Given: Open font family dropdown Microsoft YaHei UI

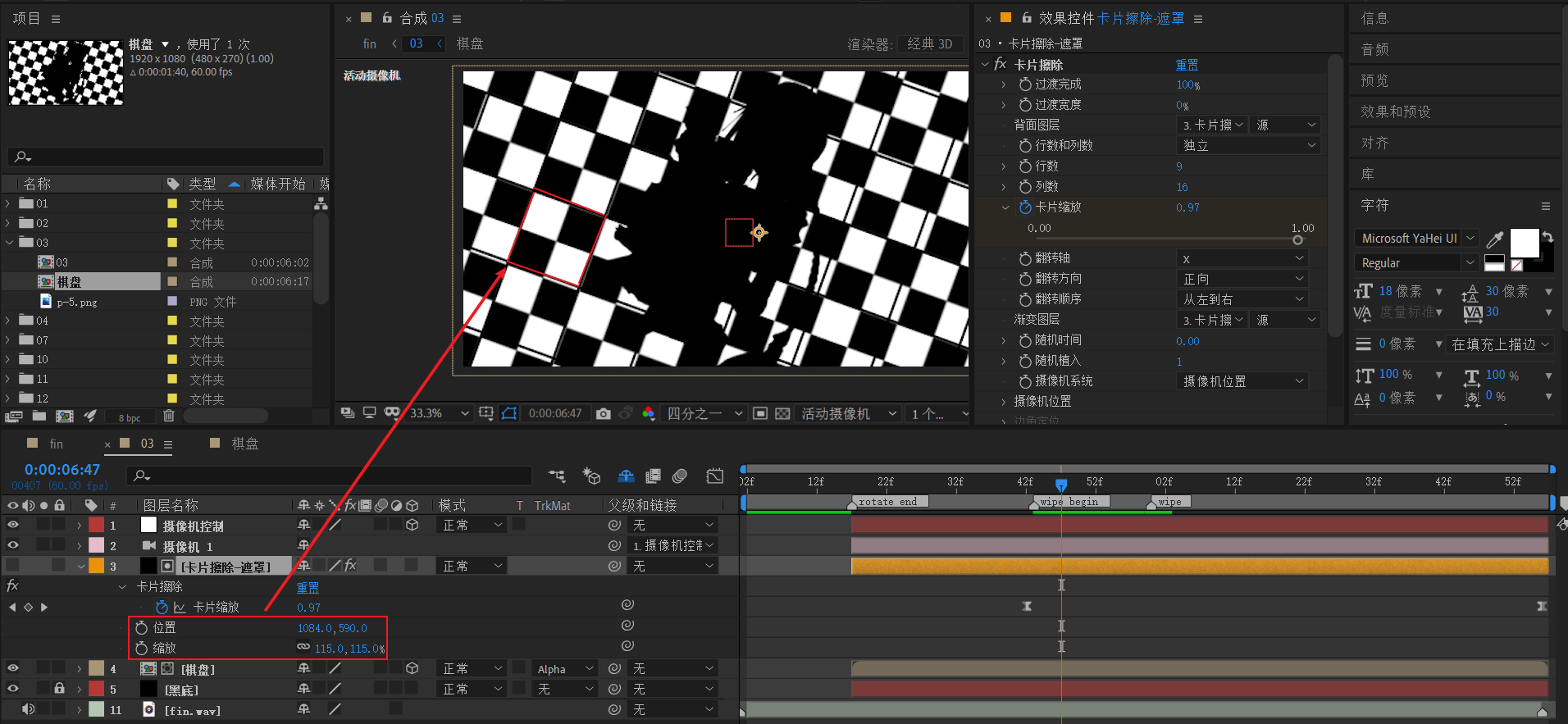Looking at the screenshot, I should pyautogui.click(x=1416, y=239).
